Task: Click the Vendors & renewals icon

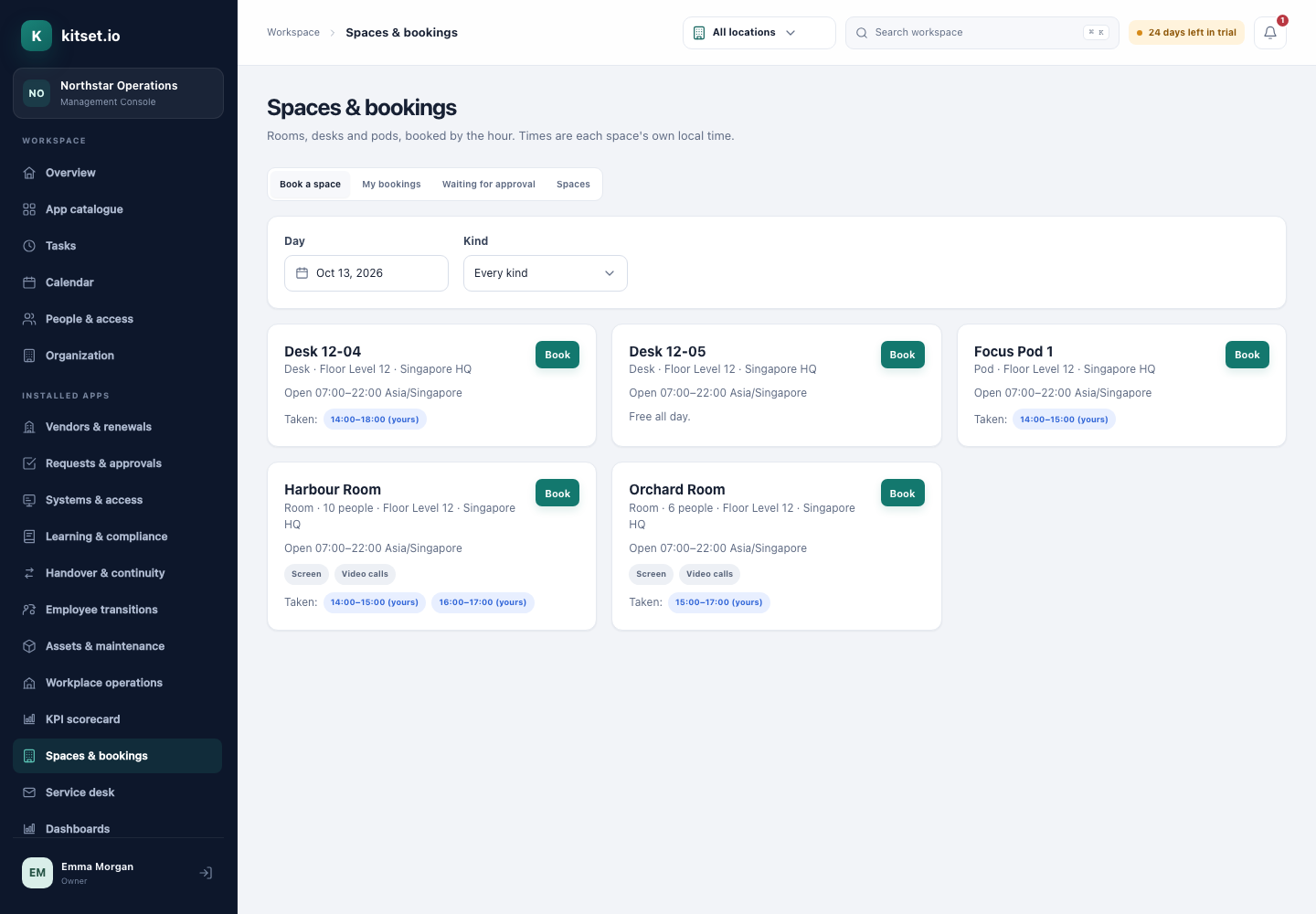Action: 29,427
